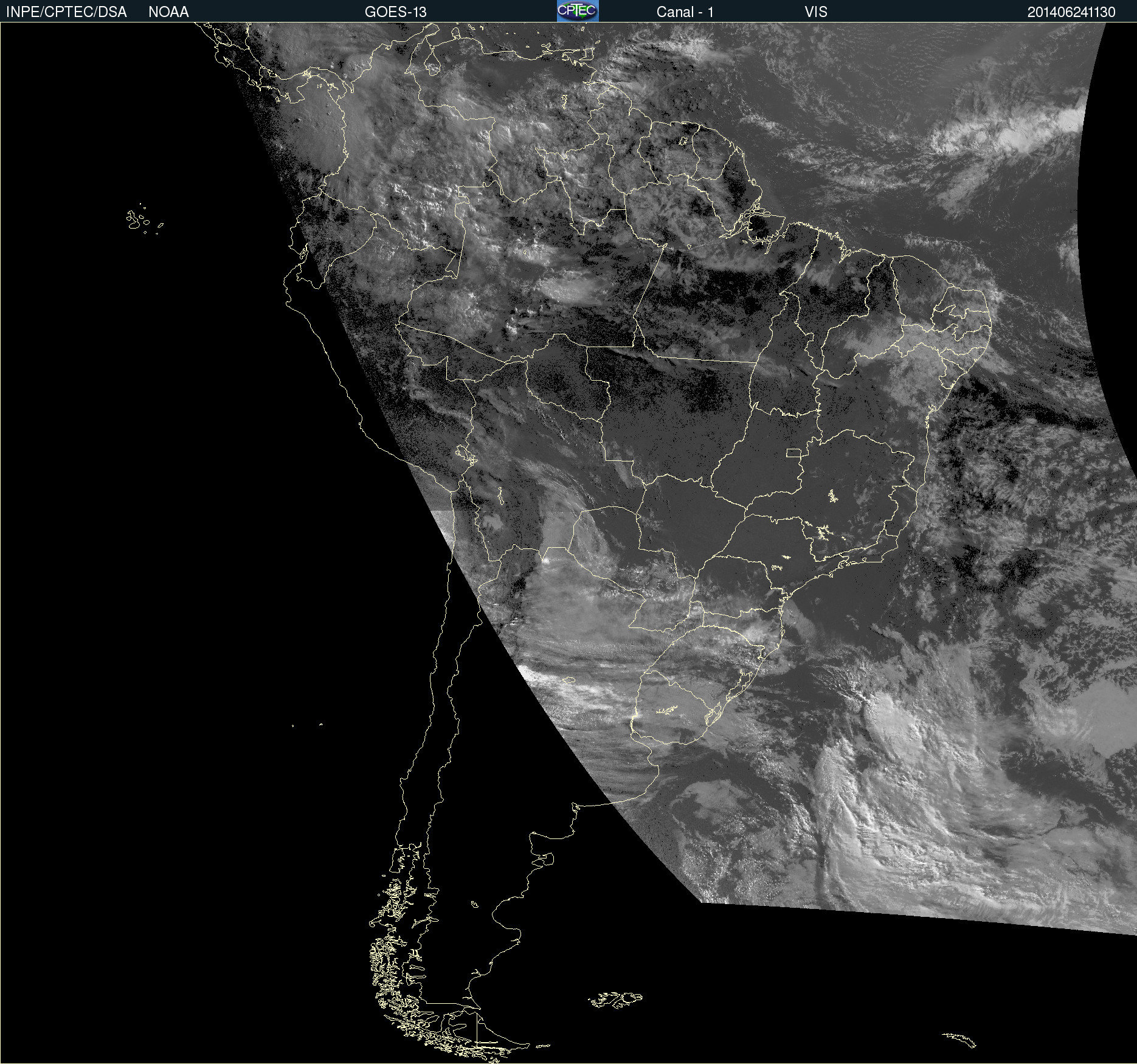Click the INPE/CPTEC/DSA header label
Image resolution: width=1137 pixels, height=1064 pixels.
point(66,12)
